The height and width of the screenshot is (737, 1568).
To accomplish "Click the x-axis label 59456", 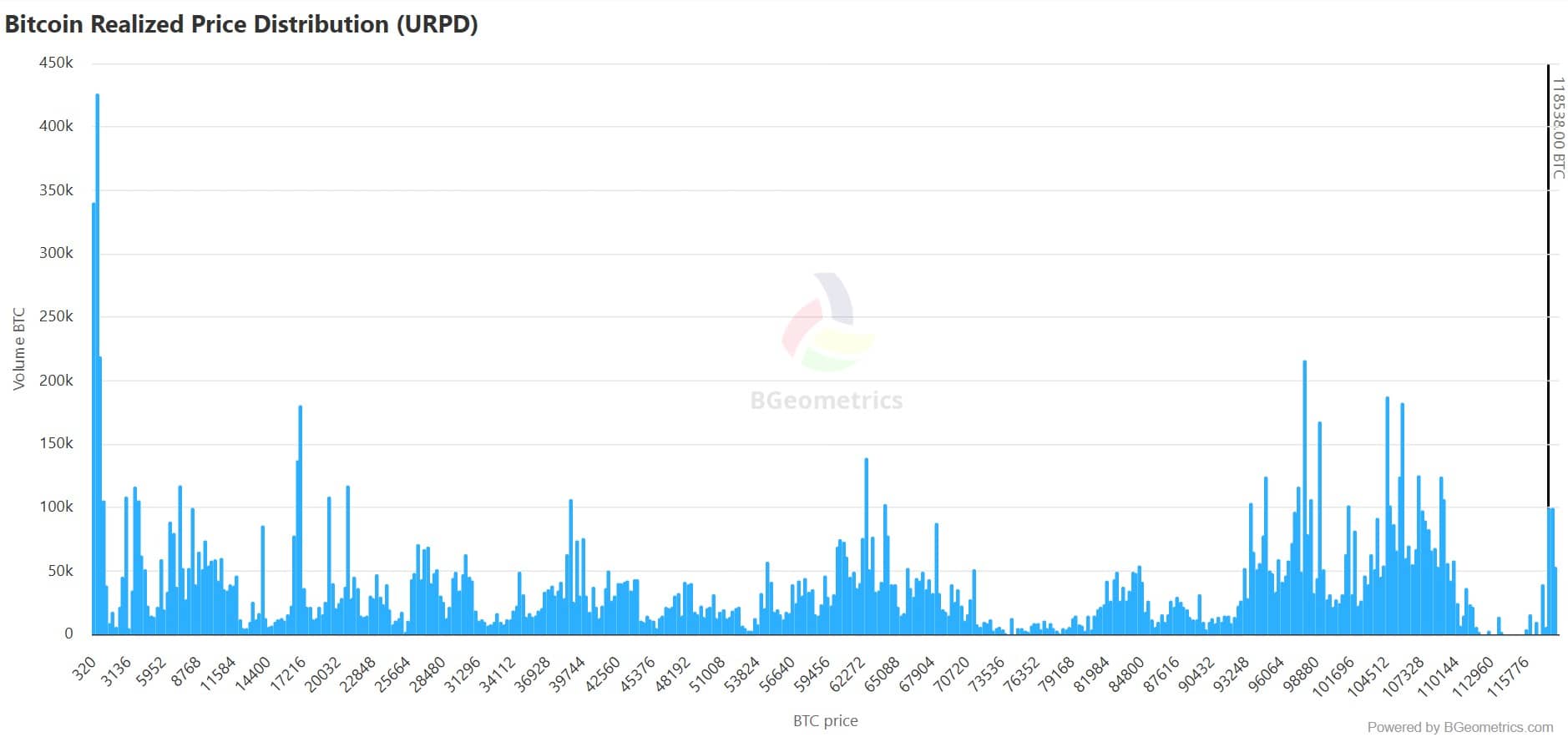I will [811, 674].
